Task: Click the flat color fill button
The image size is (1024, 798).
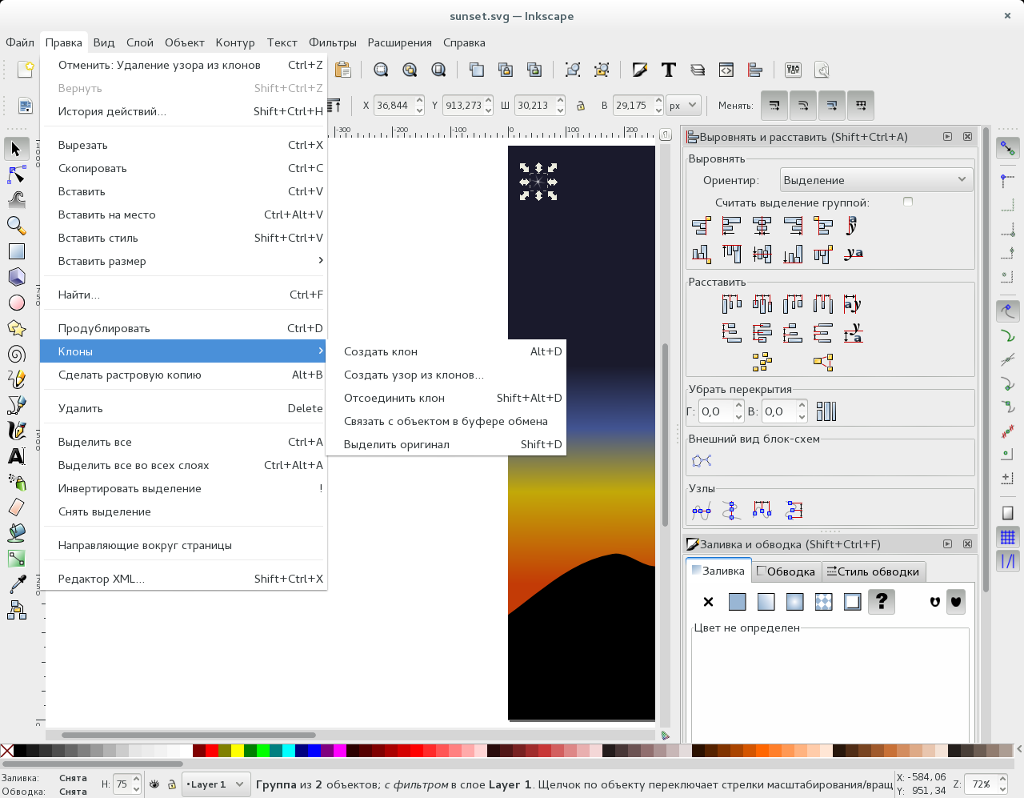Action: (x=737, y=601)
